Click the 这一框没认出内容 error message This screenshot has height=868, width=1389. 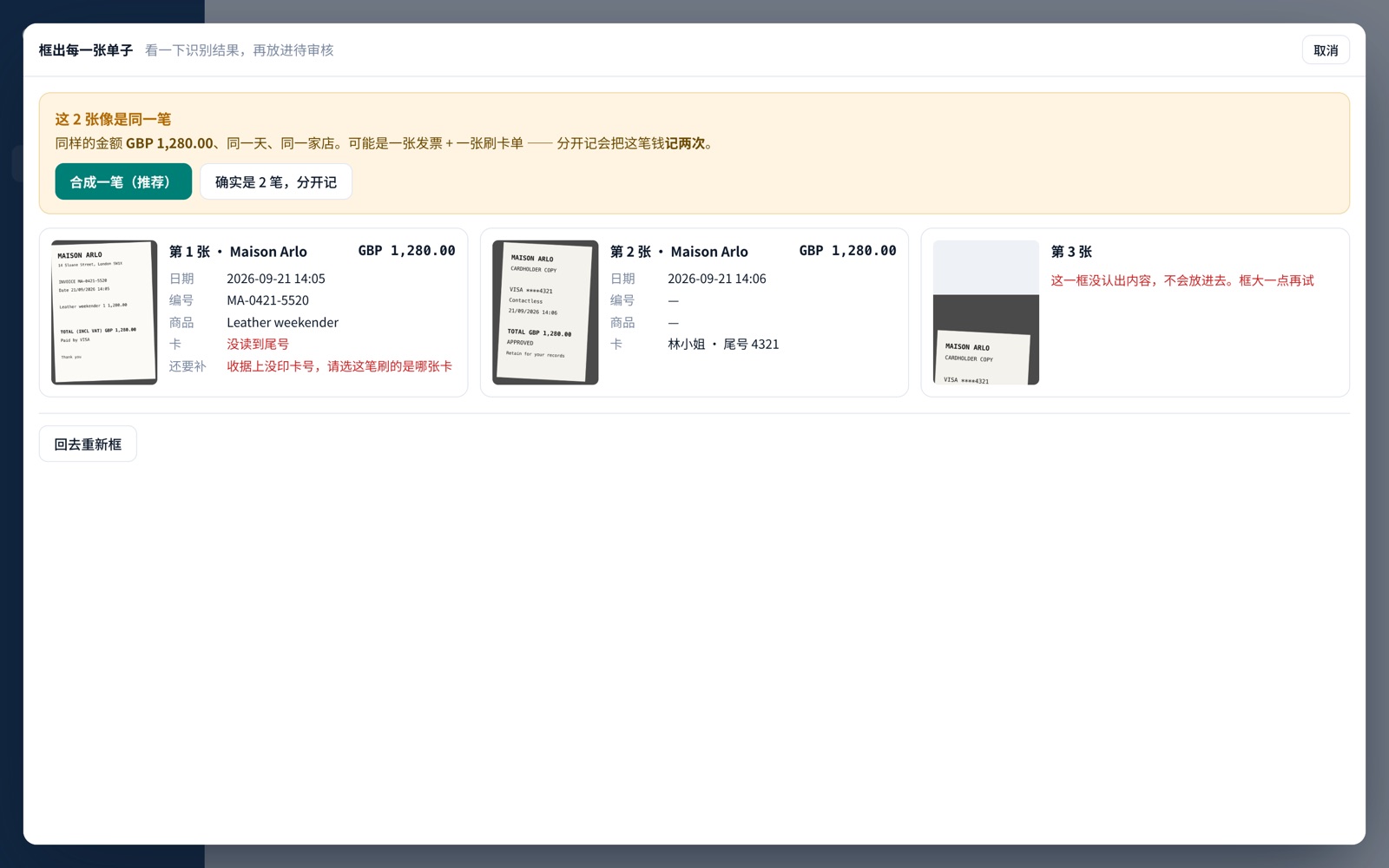[x=1182, y=280]
